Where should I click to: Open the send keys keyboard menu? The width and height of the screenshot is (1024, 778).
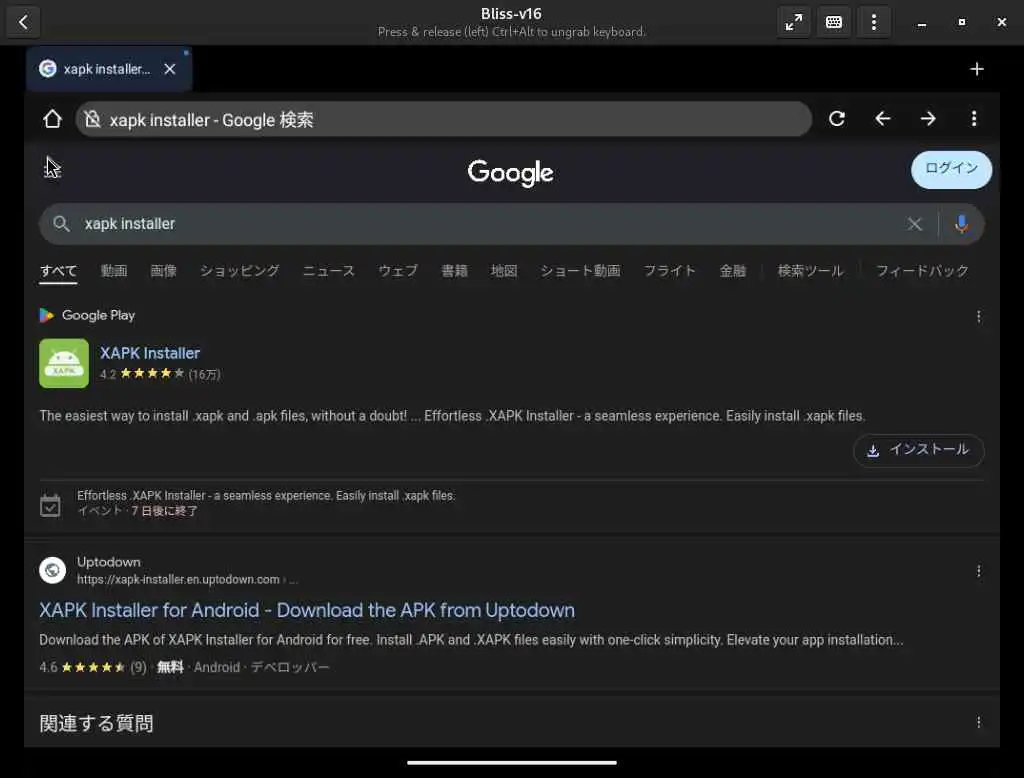coord(834,22)
